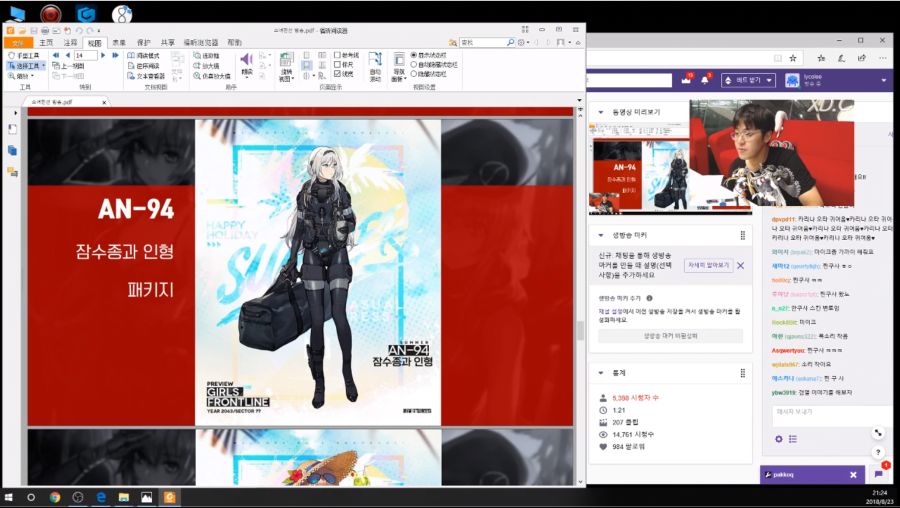This screenshot has width=900, height=508.
Task: Toggle the rulers checkbox
Action: point(338,65)
